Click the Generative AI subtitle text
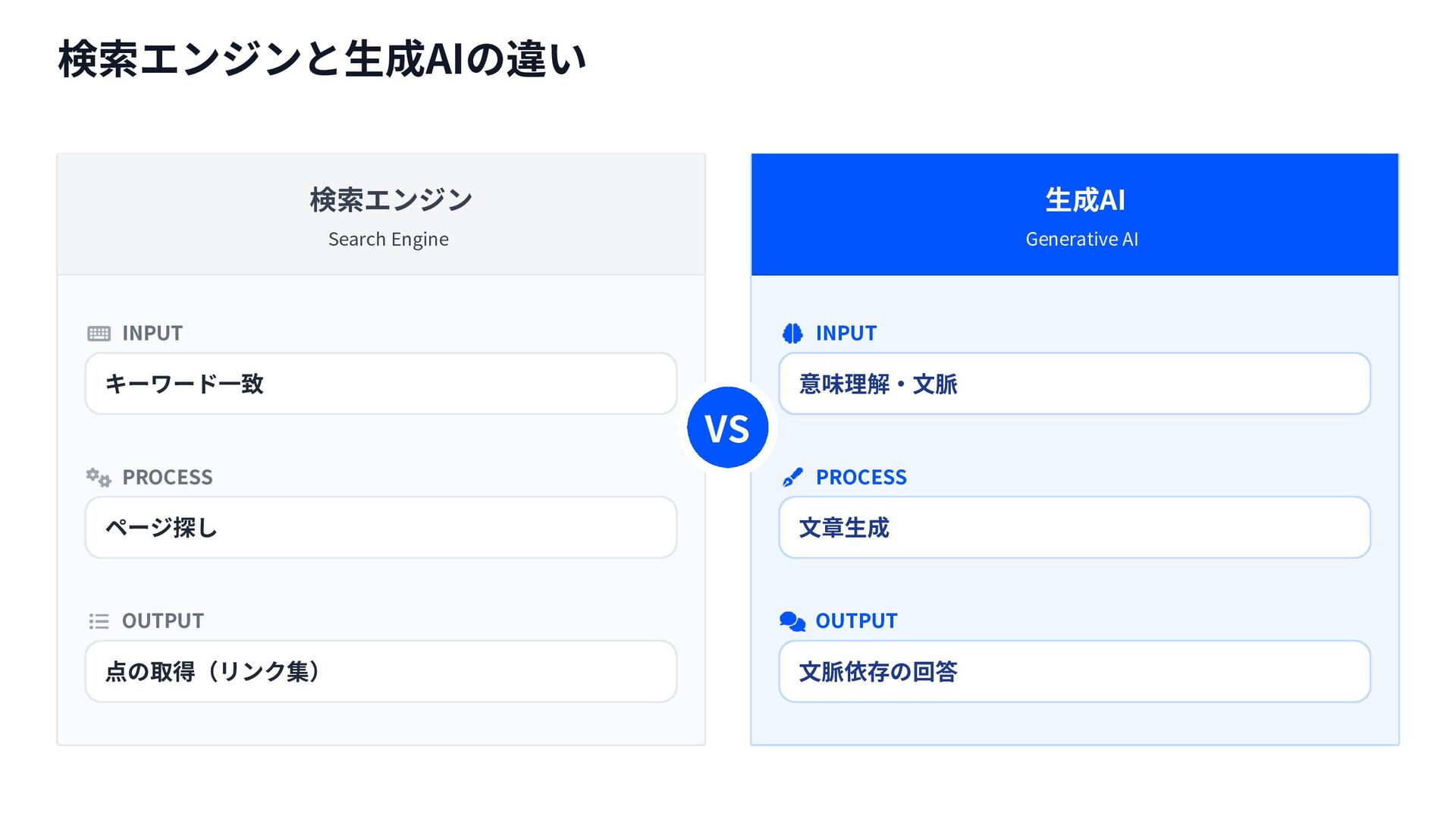Image resolution: width=1456 pixels, height=819 pixels. (1082, 240)
